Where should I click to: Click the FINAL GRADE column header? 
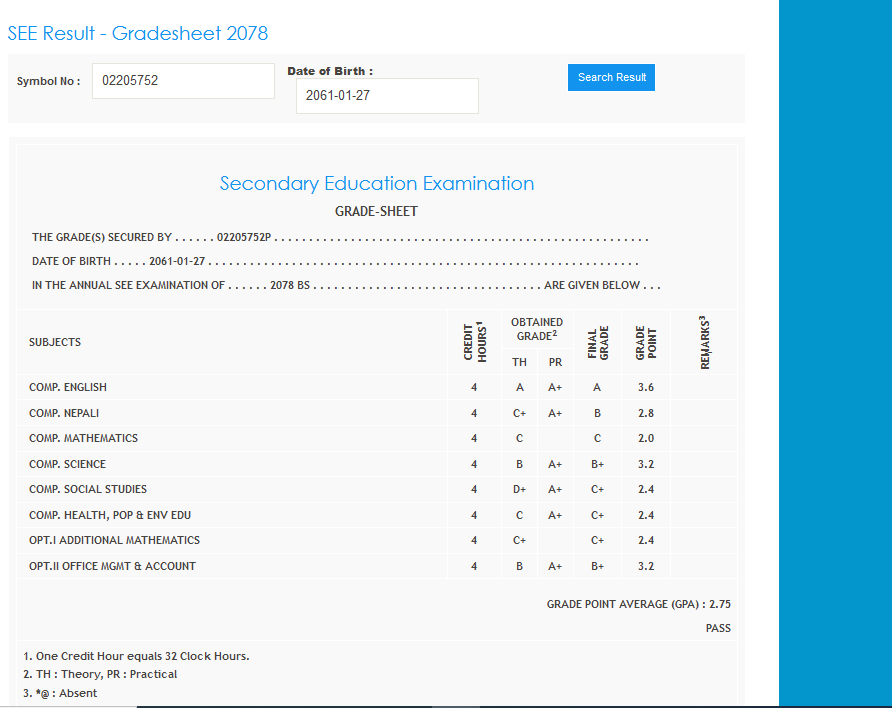point(598,341)
